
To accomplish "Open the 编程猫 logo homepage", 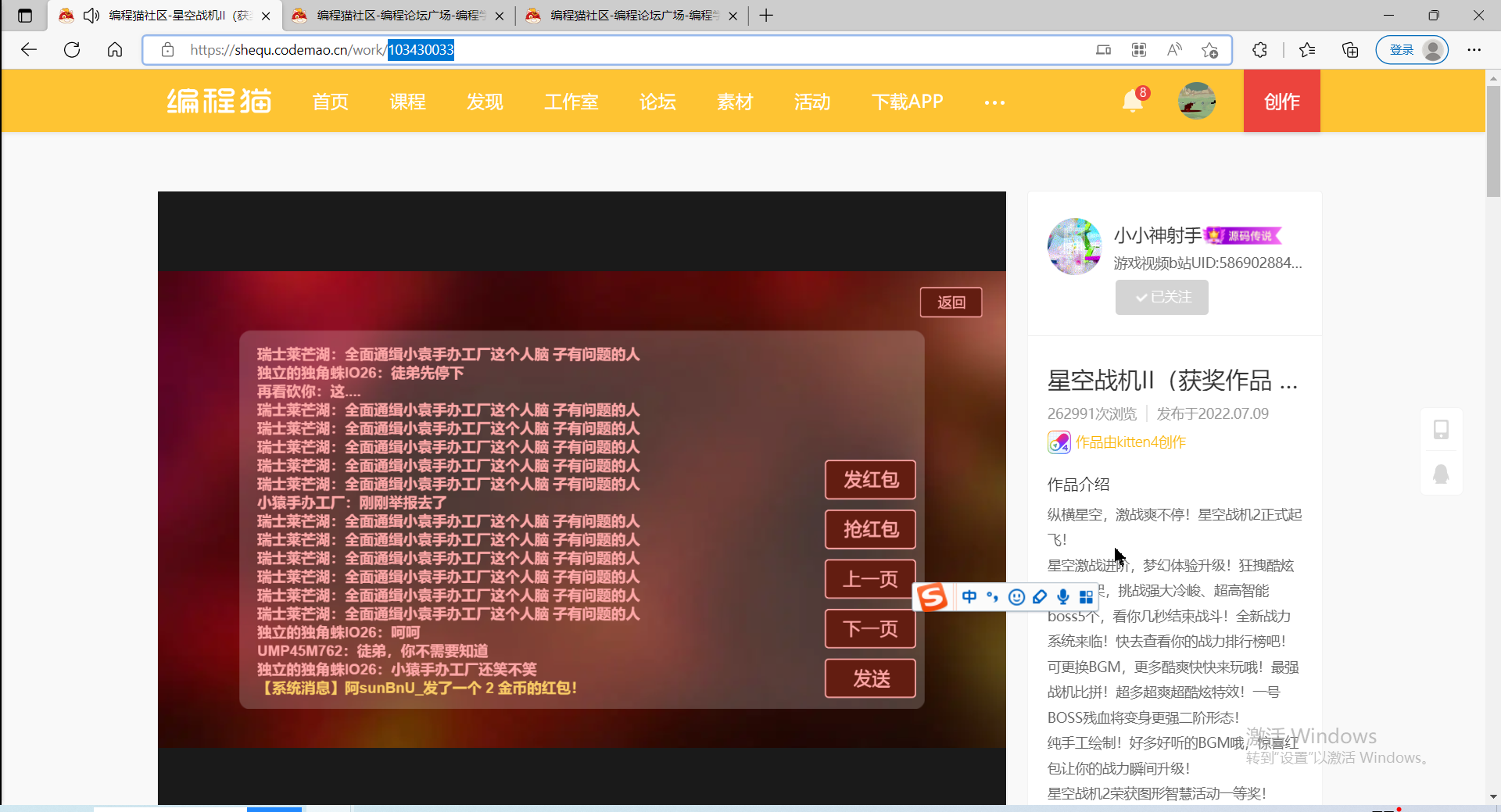I will point(219,102).
